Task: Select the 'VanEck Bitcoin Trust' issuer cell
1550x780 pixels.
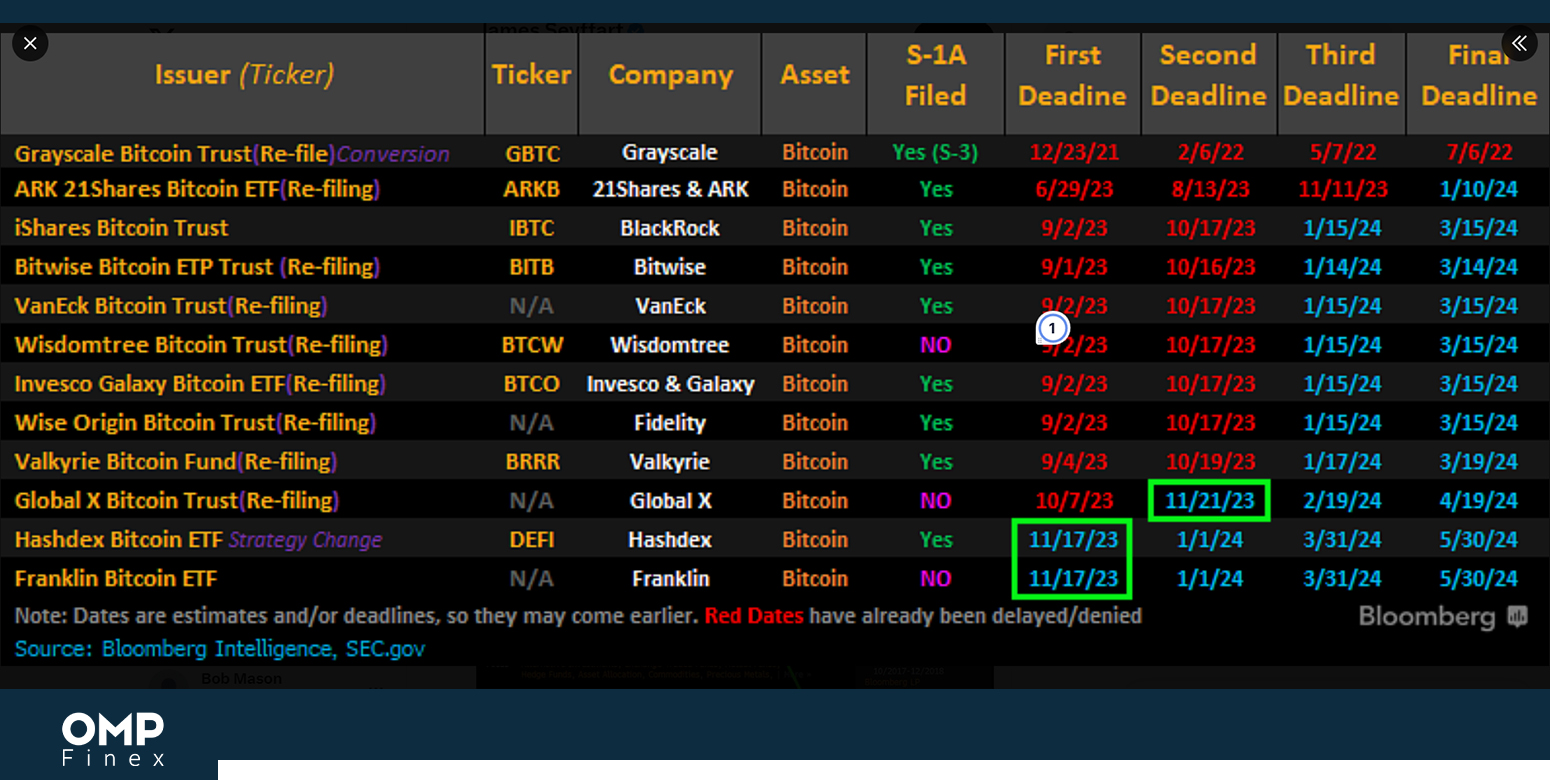Action: tap(171, 306)
